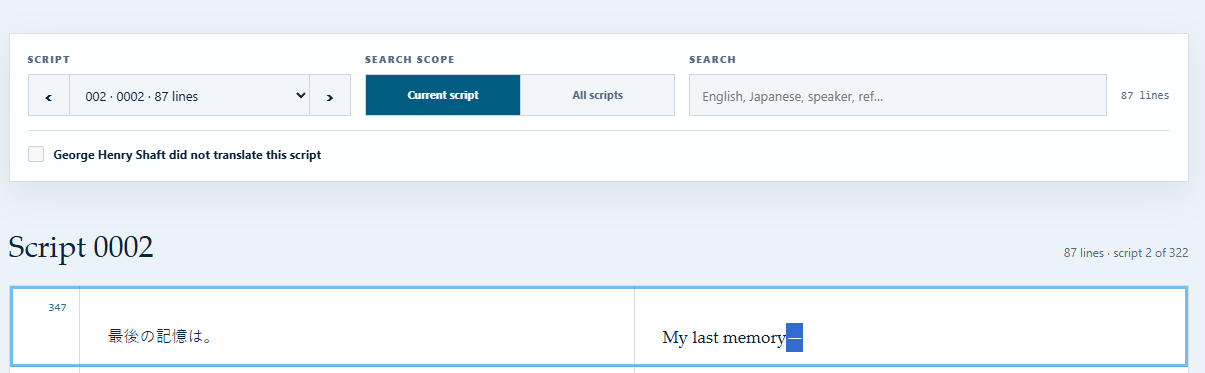Select the Current script search scope
The width and height of the screenshot is (1205, 373).
coord(443,95)
